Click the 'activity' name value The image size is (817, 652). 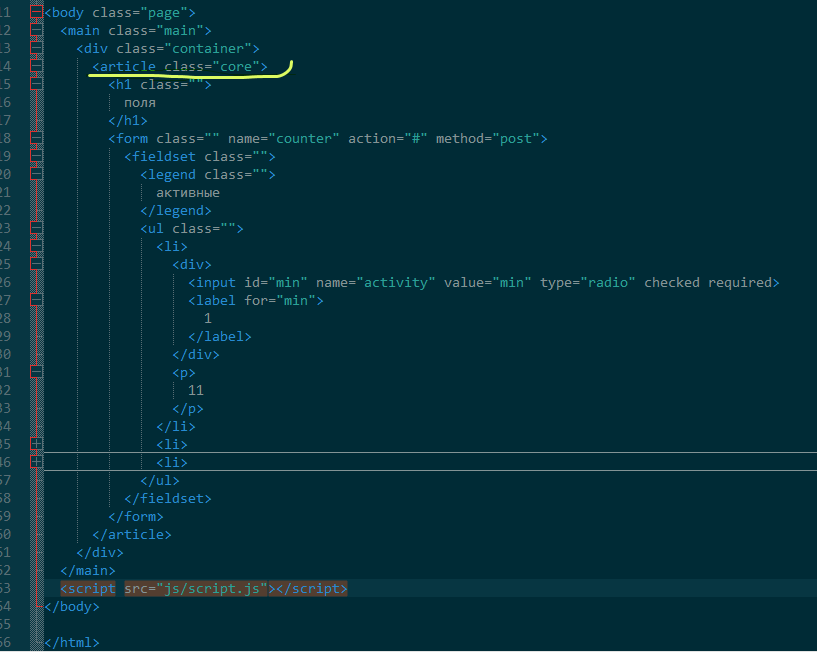(395, 282)
